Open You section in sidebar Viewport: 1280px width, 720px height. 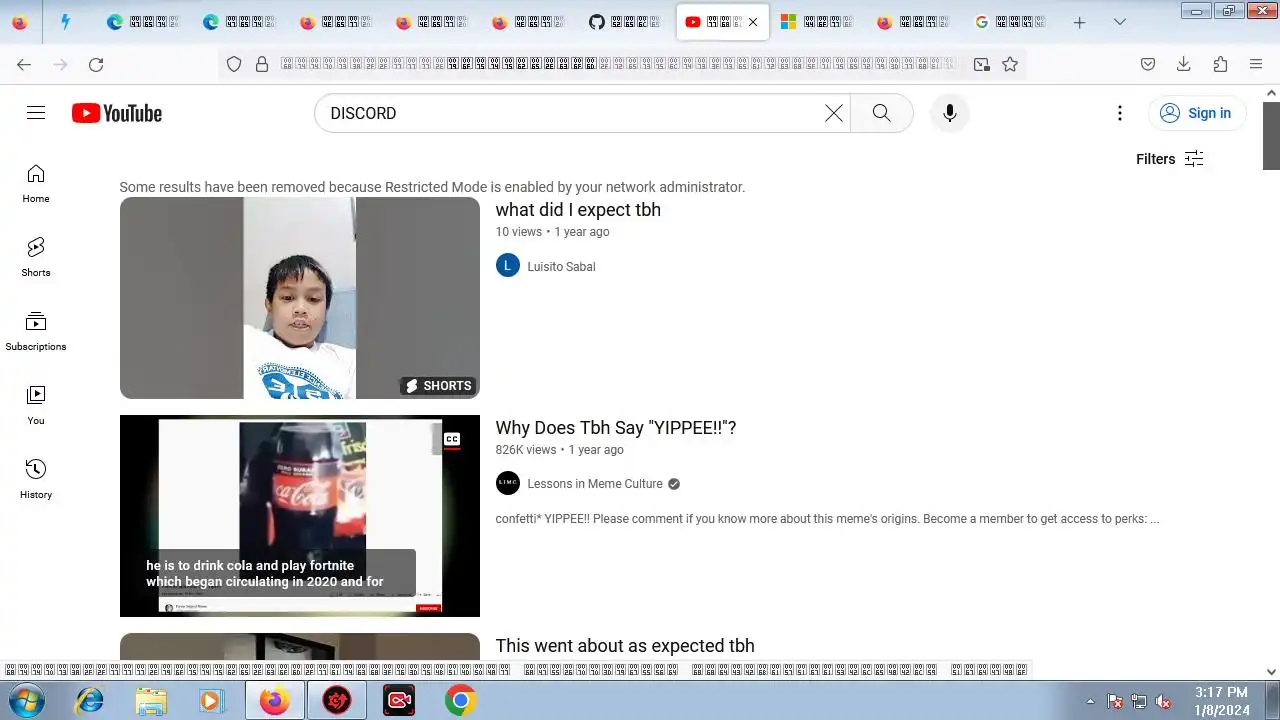36,405
